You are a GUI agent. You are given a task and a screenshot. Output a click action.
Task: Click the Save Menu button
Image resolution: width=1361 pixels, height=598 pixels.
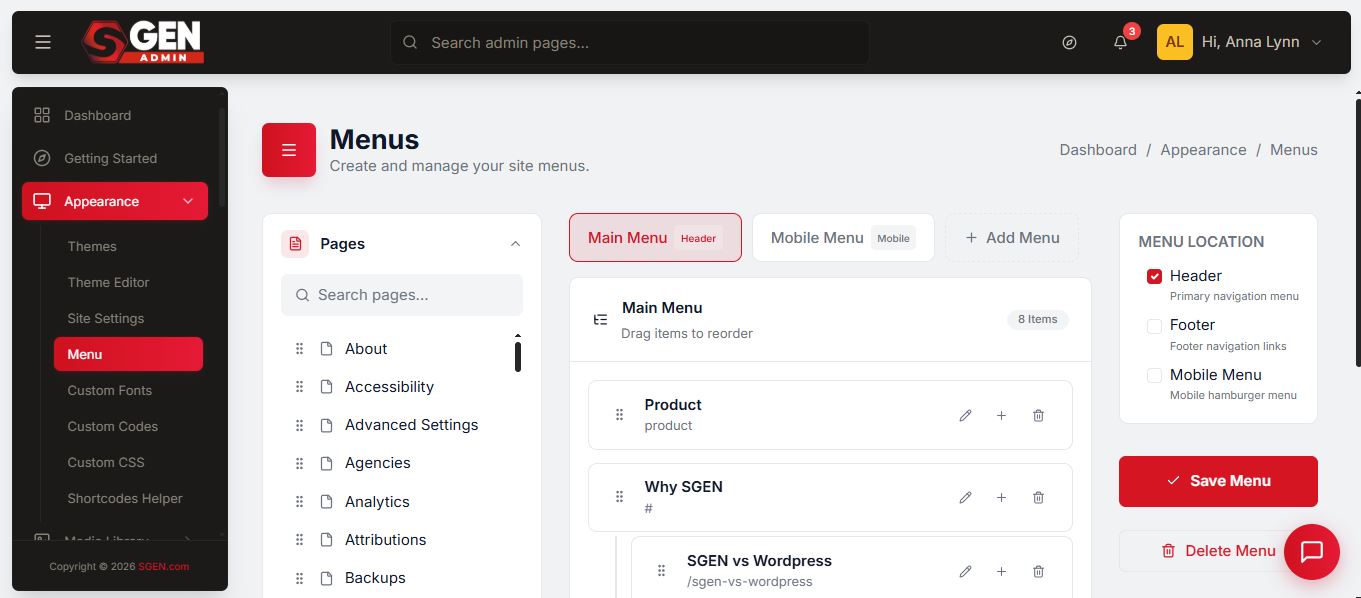pyautogui.click(x=1218, y=481)
